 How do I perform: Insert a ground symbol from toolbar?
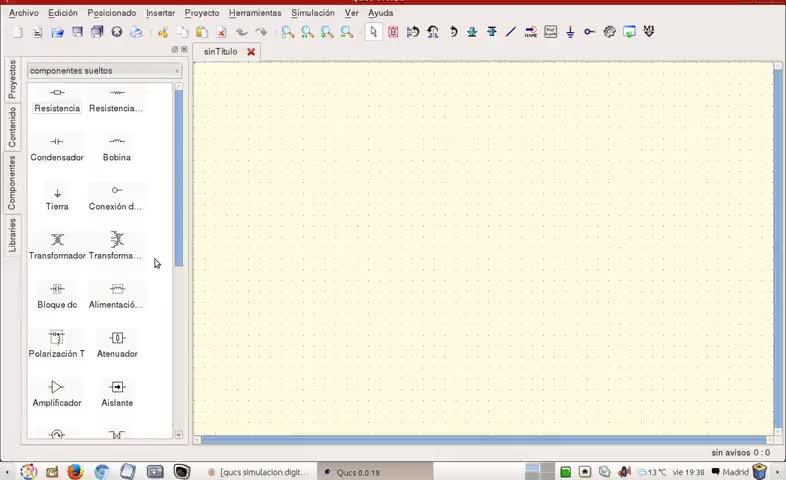point(570,32)
